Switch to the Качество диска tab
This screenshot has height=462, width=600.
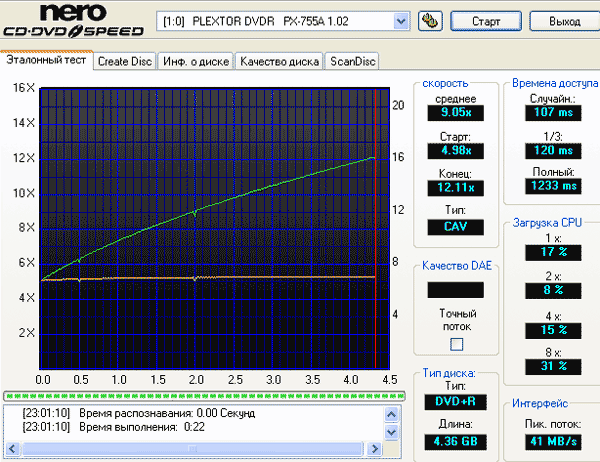pos(279,61)
